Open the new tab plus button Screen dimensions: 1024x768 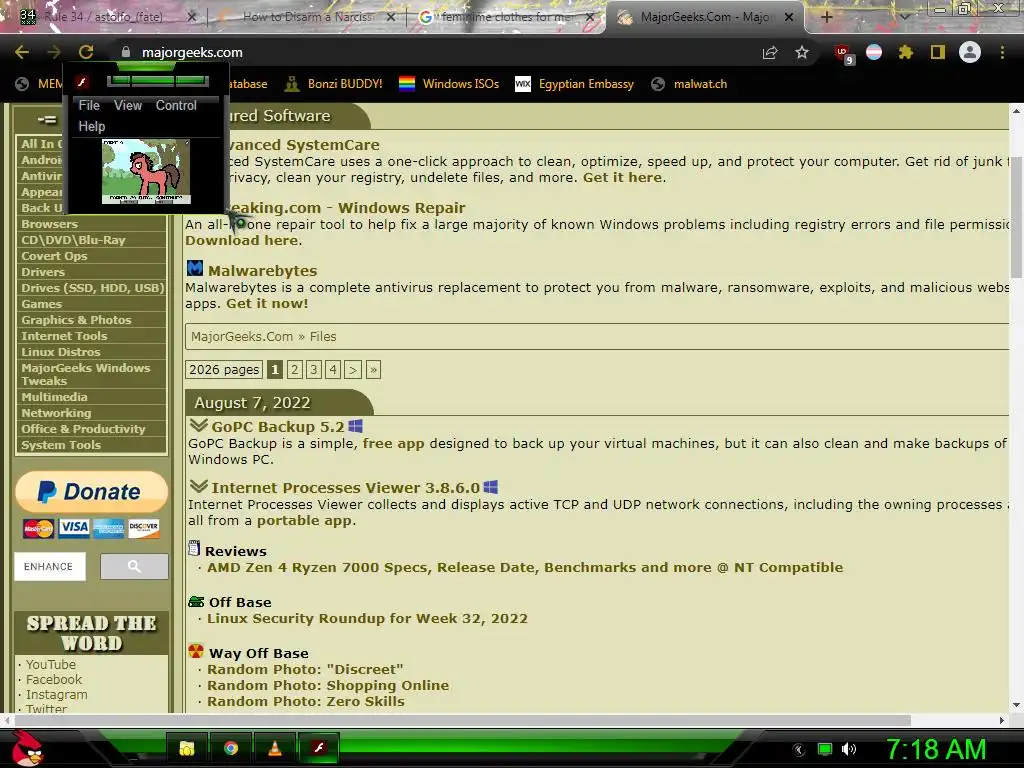pos(826,17)
